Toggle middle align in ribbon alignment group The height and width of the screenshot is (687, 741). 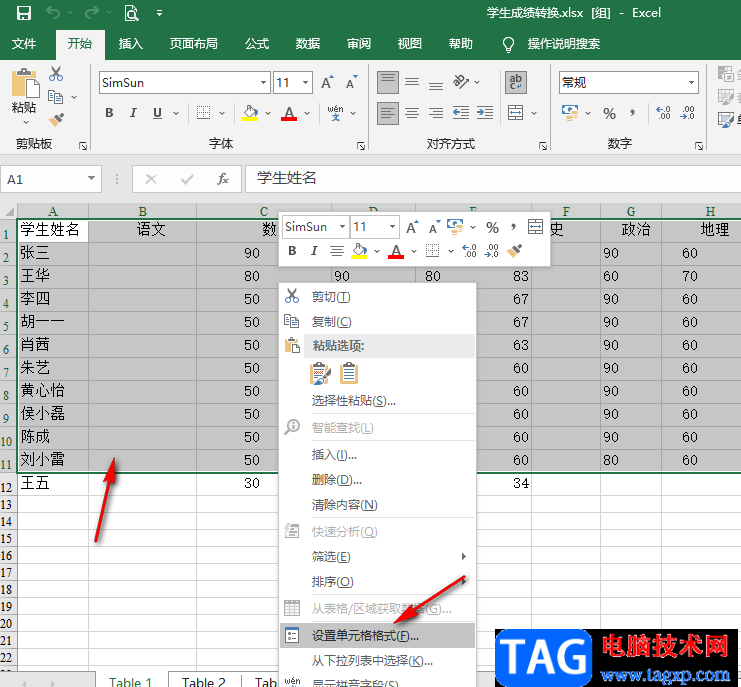click(412, 82)
